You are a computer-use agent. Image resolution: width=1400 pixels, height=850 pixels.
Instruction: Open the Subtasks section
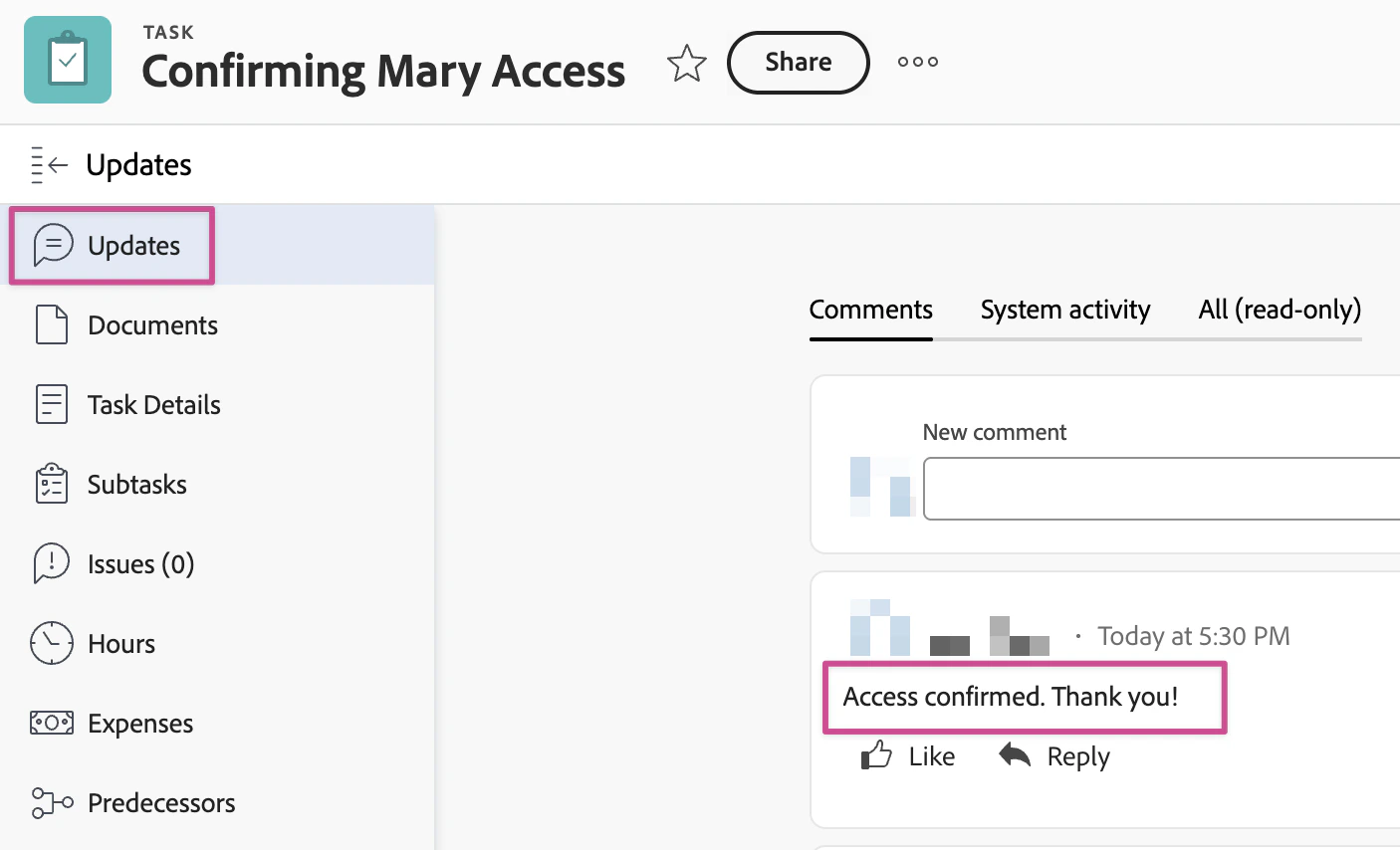pos(136,485)
